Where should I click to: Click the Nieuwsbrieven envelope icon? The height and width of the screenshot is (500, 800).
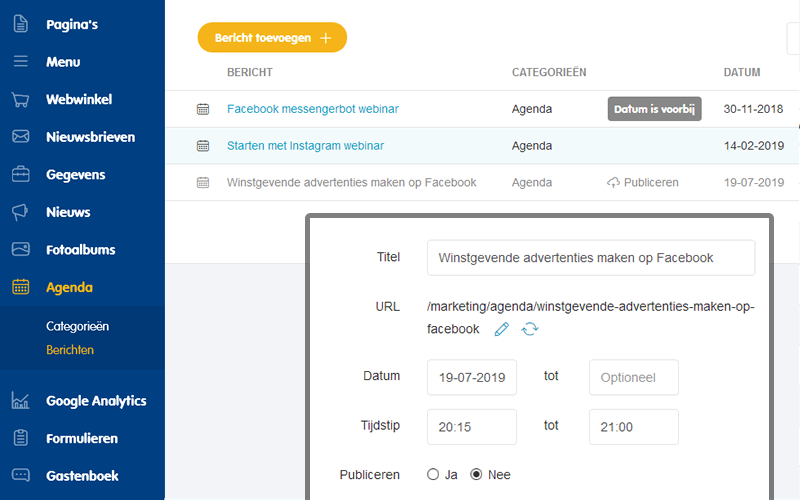point(20,137)
